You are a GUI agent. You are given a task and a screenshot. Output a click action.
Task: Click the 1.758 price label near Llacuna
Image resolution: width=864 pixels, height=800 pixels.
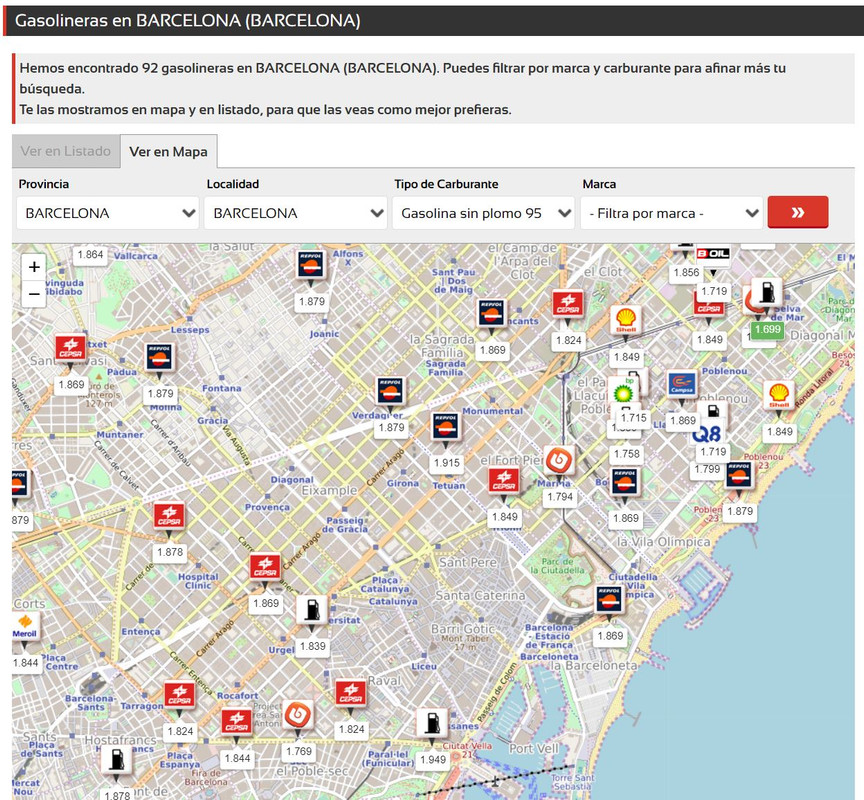coord(627,453)
